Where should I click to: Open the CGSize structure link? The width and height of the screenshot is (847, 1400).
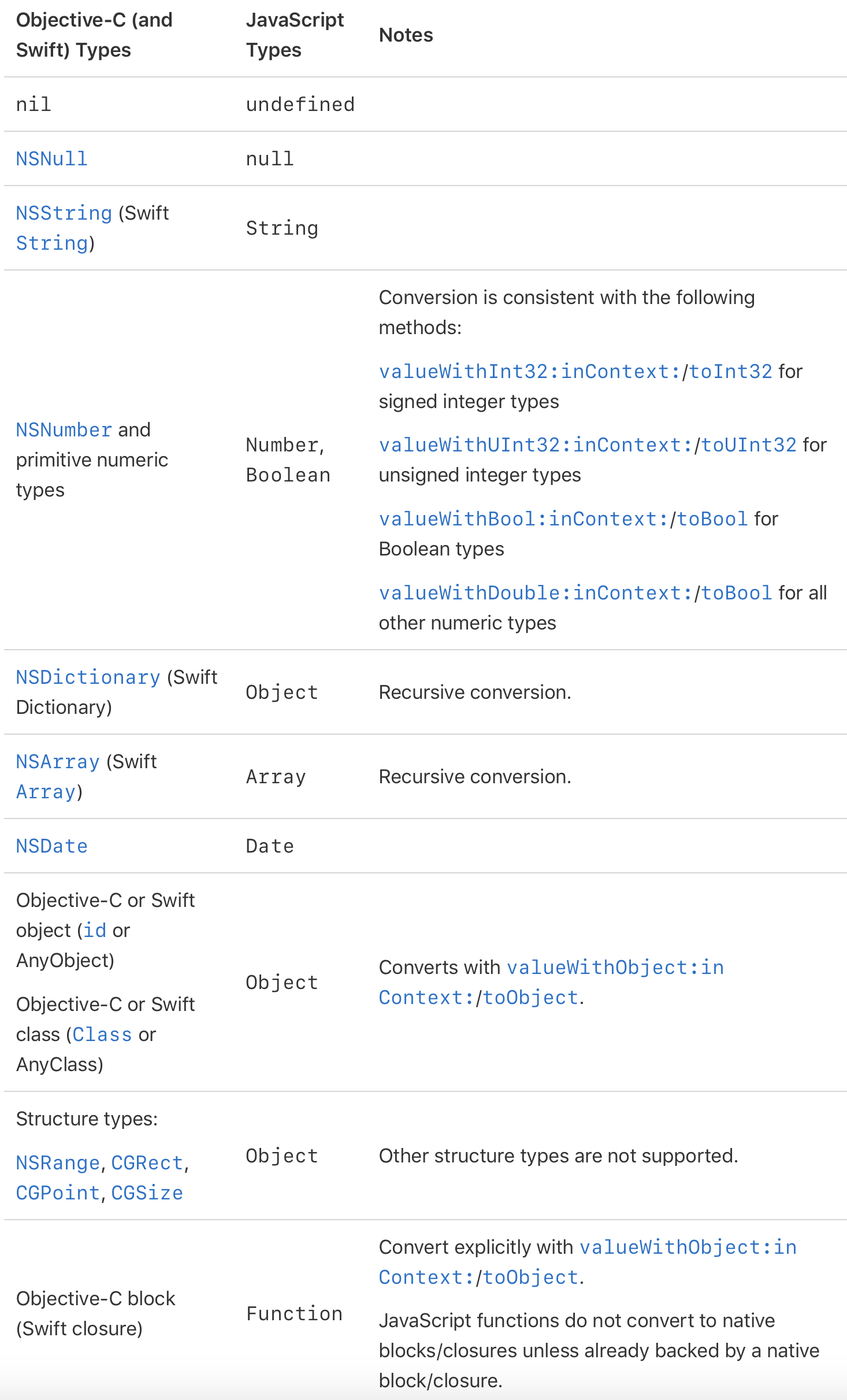(x=147, y=1192)
